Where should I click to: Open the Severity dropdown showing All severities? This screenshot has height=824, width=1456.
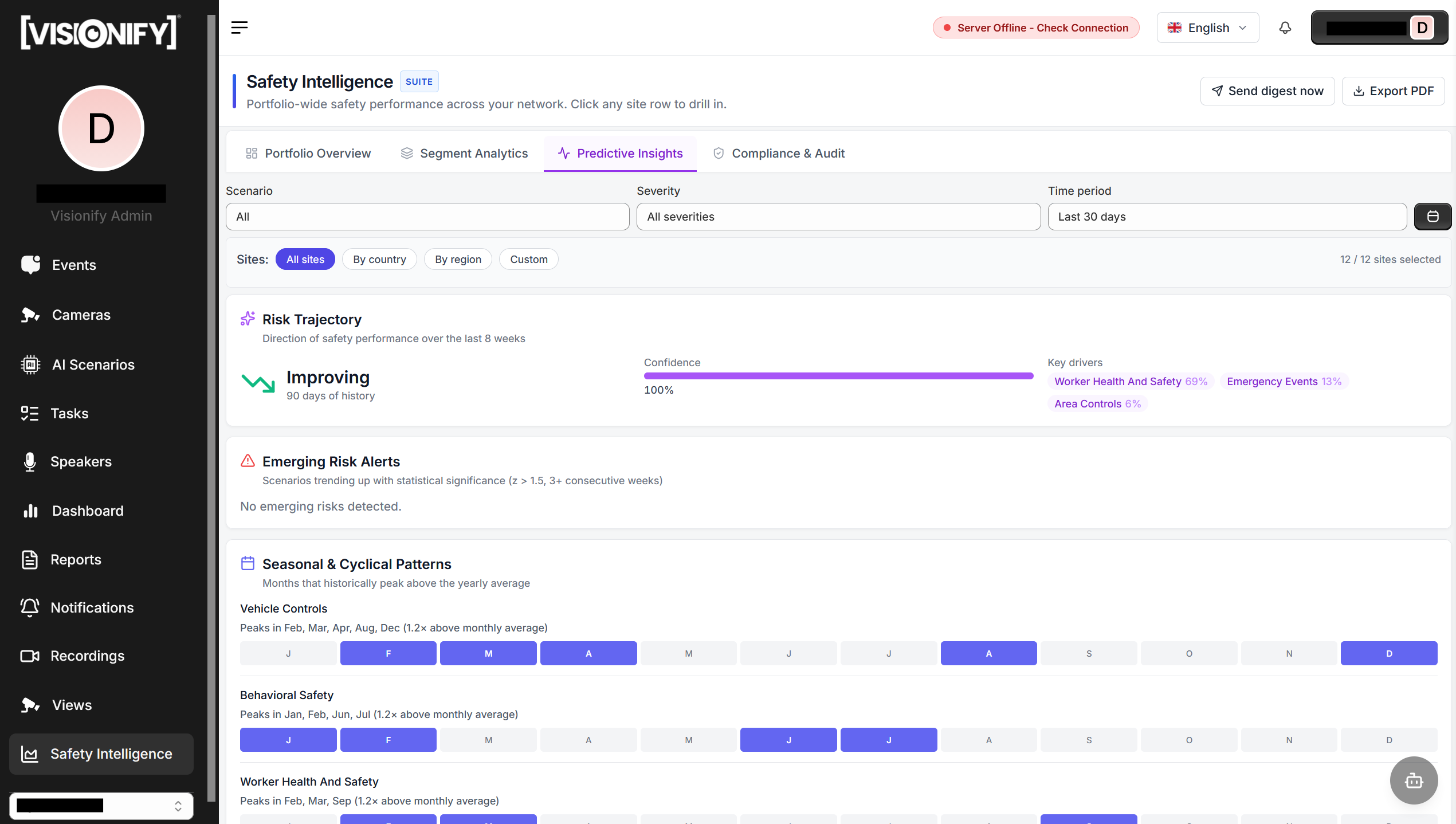click(x=838, y=217)
